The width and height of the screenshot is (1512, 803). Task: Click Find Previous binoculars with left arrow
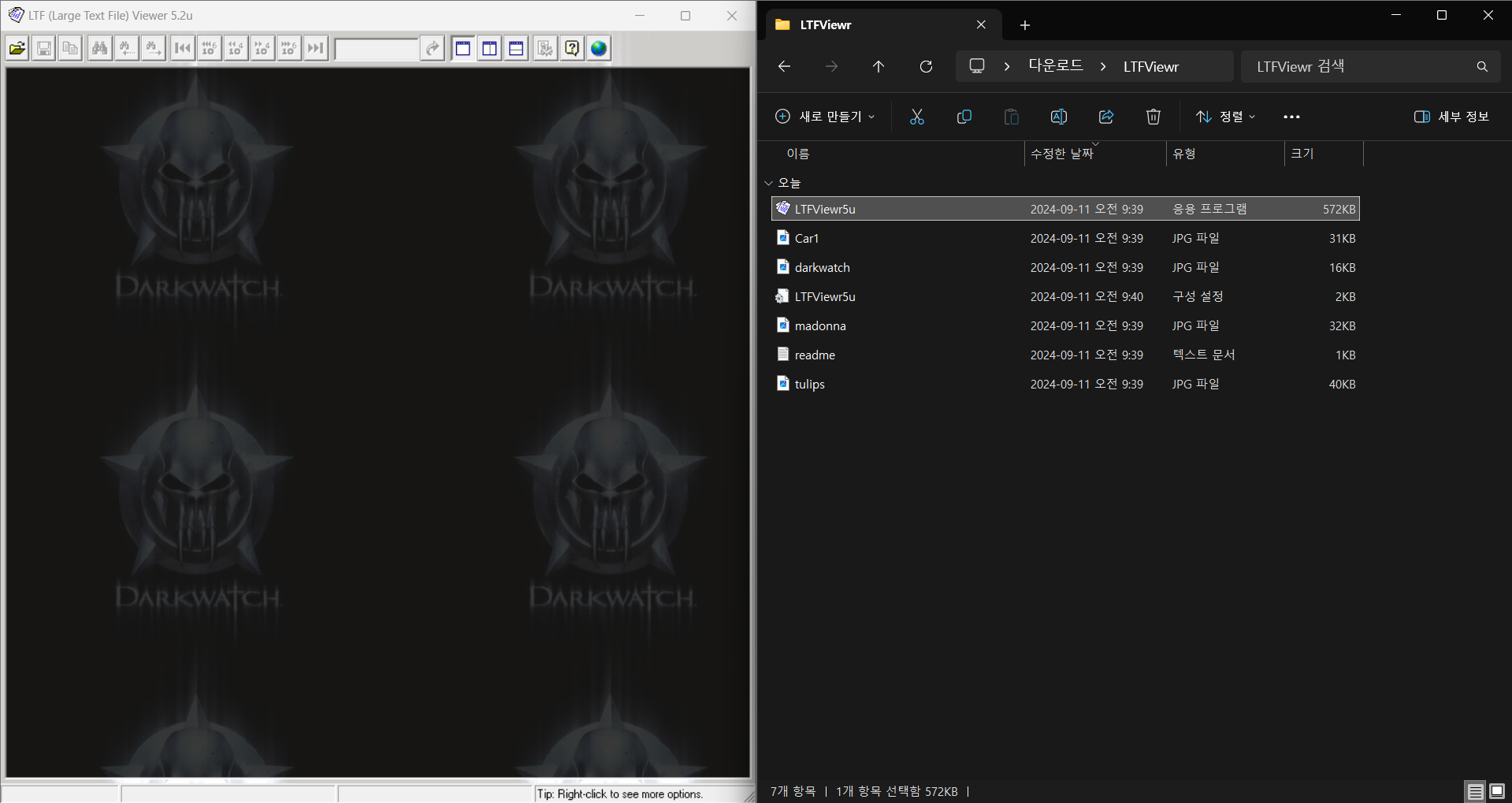[126, 49]
